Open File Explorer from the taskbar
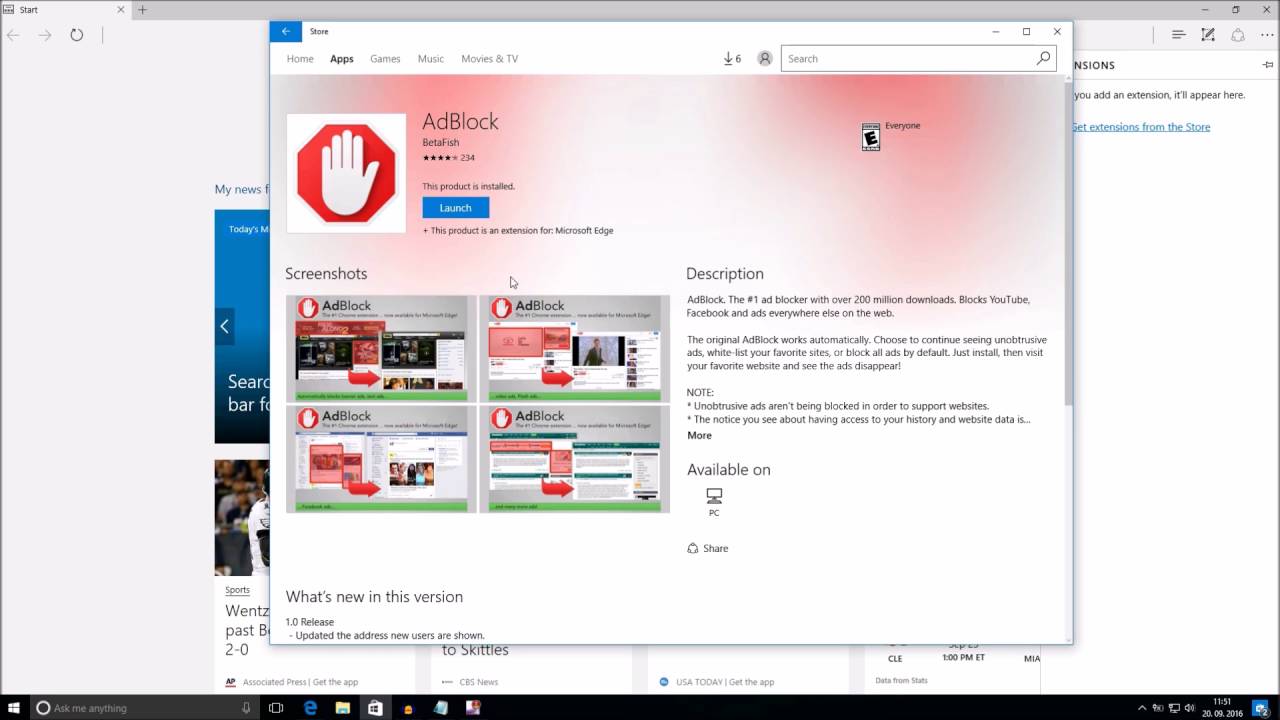Screen dimensions: 1280x720 pyautogui.click(x=342, y=708)
